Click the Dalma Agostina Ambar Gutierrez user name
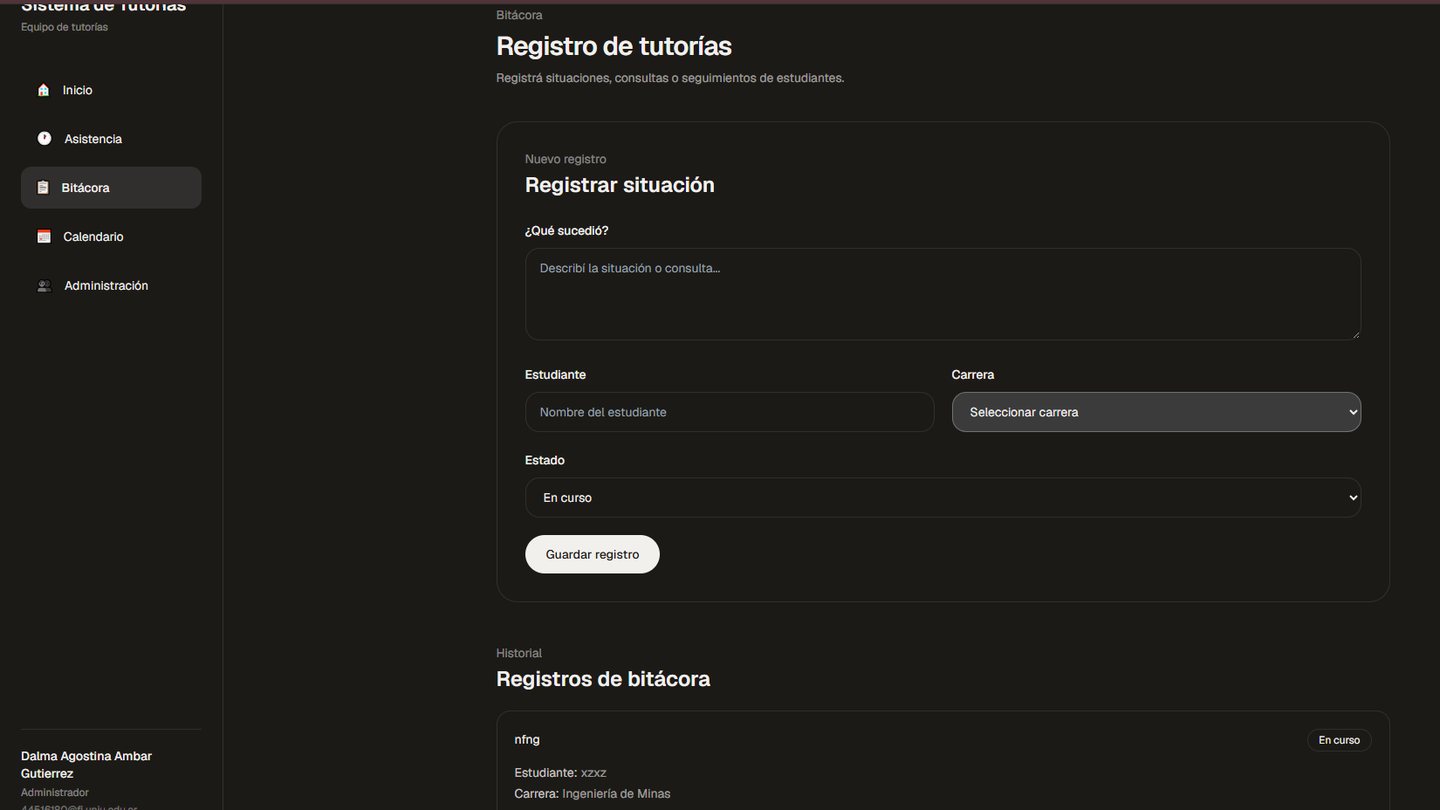This screenshot has height=810, width=1440. [x=86, y=765]
